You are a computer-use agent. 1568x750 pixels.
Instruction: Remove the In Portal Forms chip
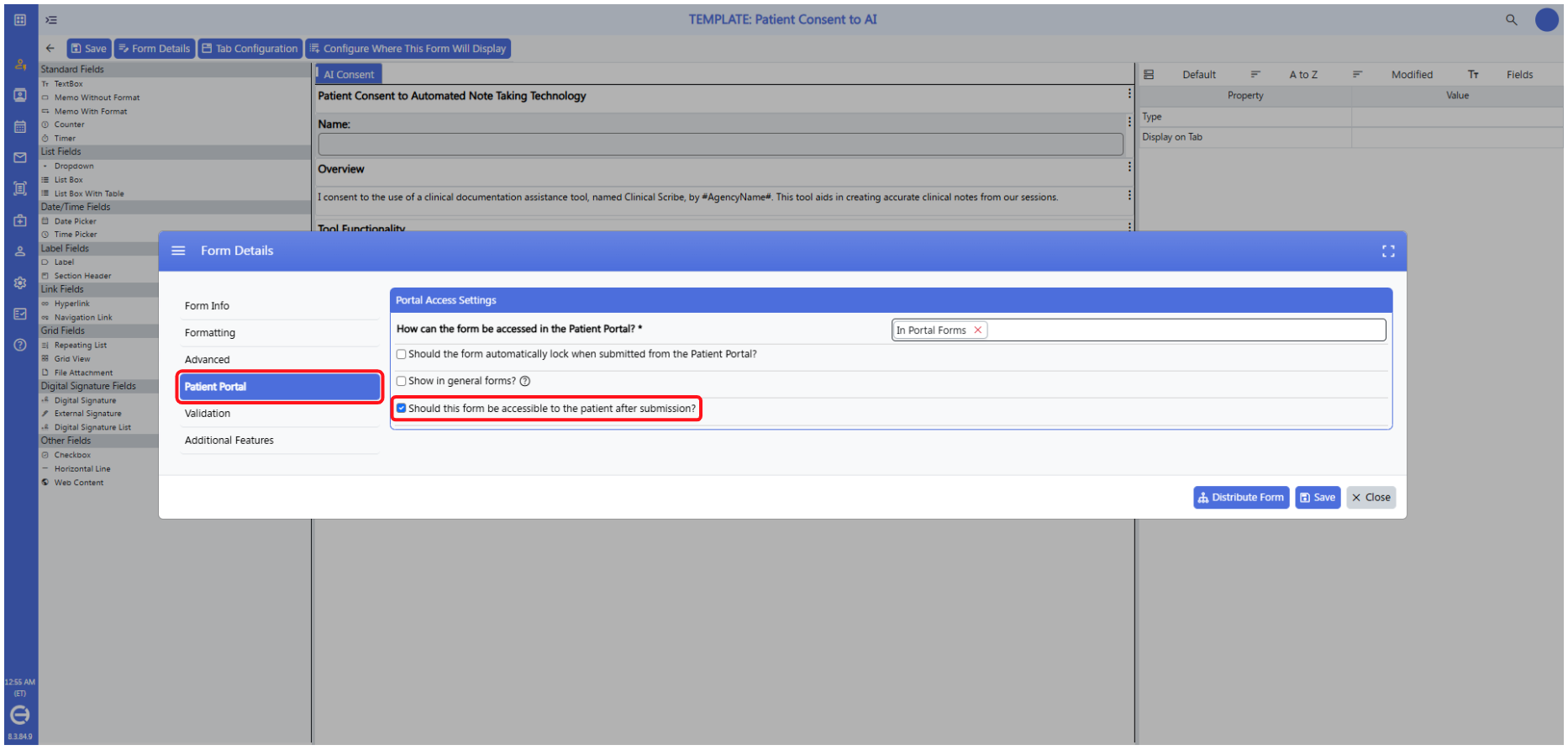977,330
